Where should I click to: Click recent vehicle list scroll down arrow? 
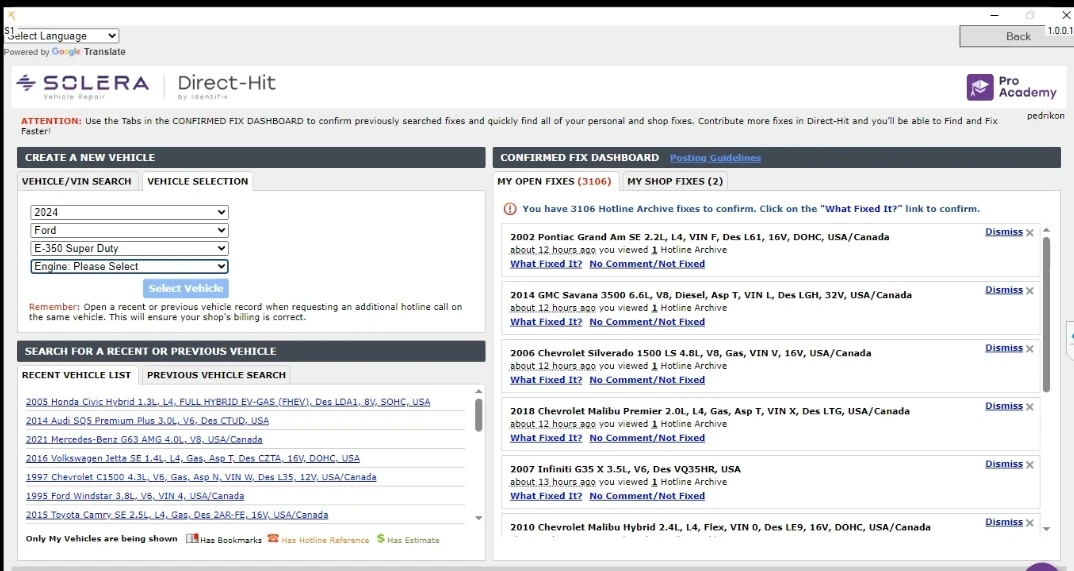(x=478, y=518)
